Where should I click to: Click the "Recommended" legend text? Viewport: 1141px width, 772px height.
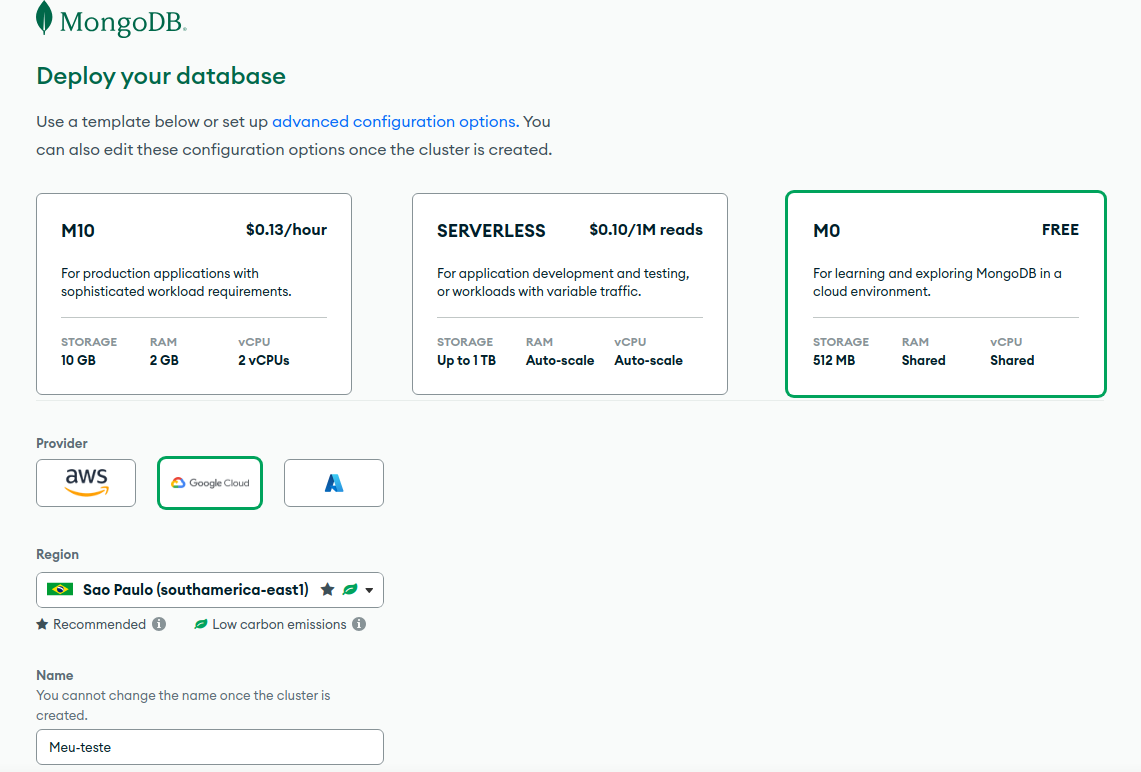(x=100, y=624)
